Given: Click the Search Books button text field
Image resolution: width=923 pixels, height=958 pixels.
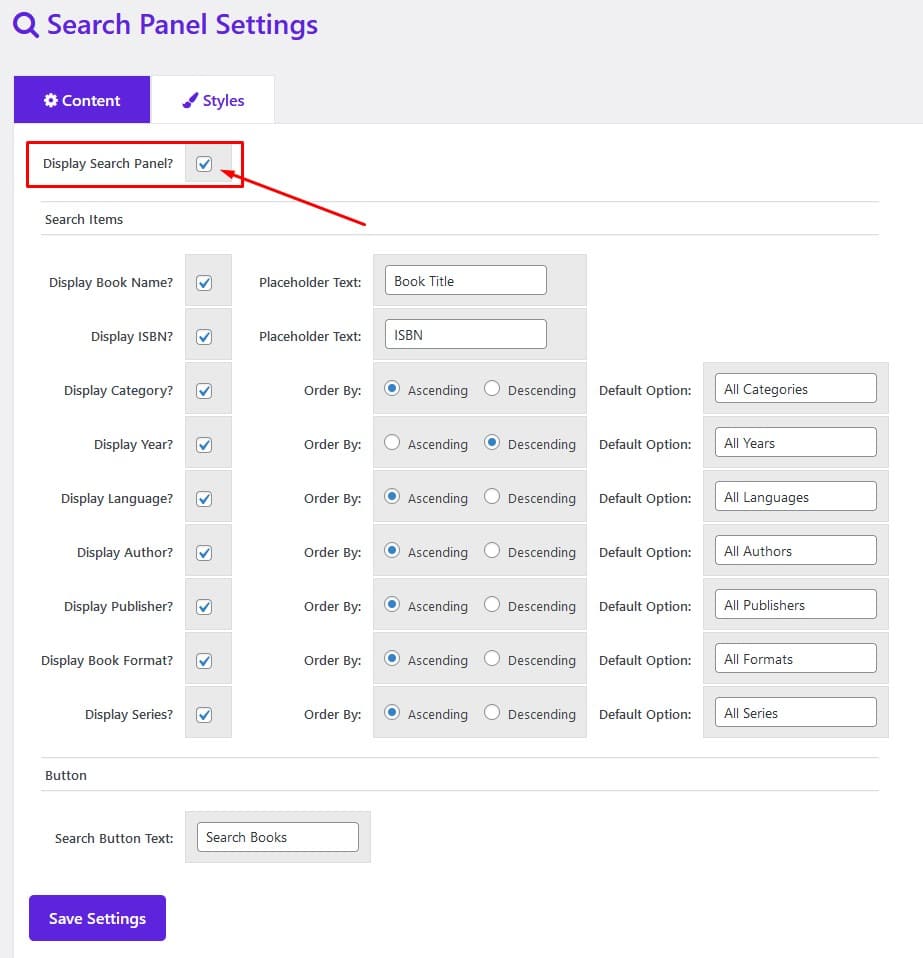Looking at the screenshot, I should coord(277,837).
